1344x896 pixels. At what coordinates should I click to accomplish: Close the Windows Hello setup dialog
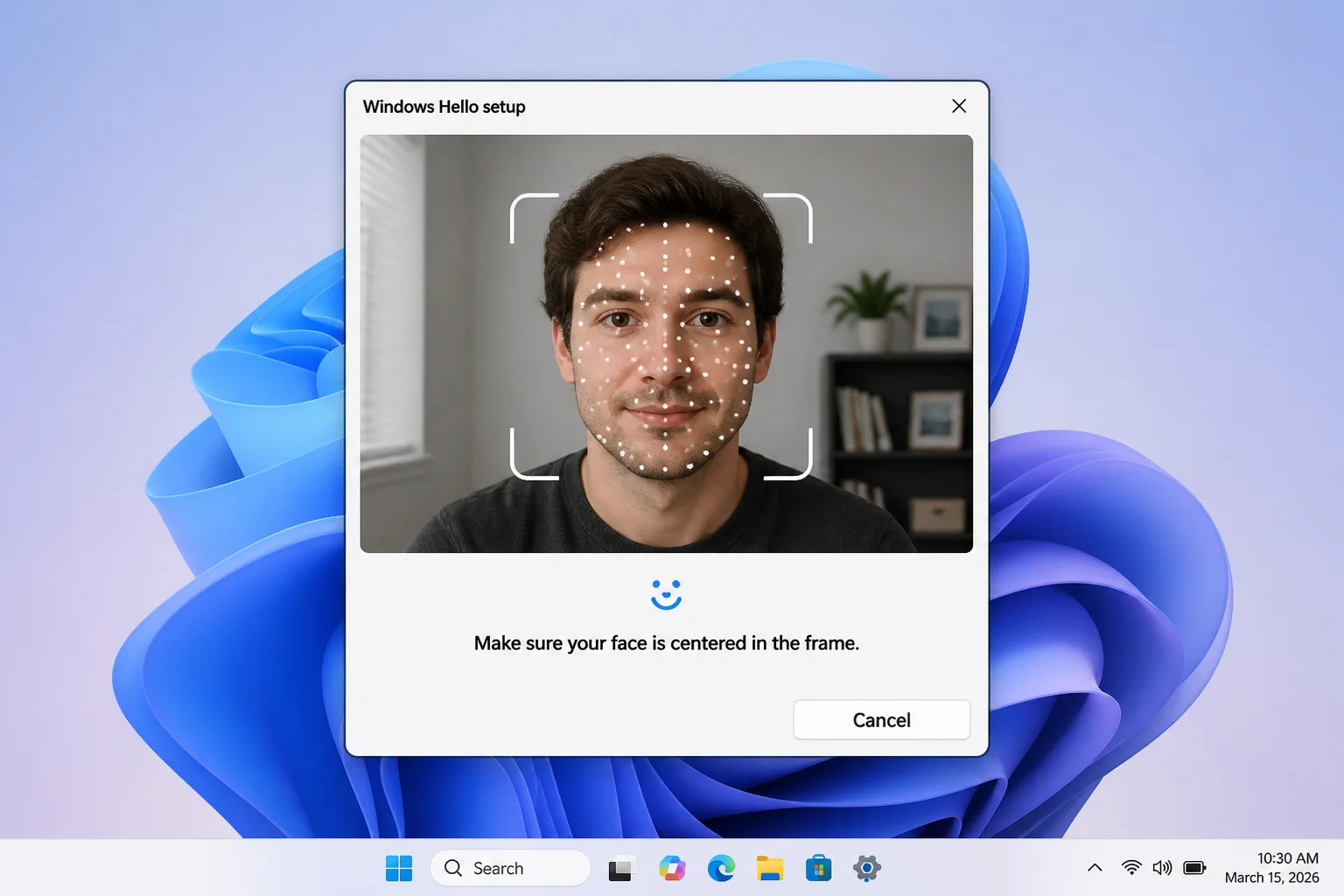point(959,106)
